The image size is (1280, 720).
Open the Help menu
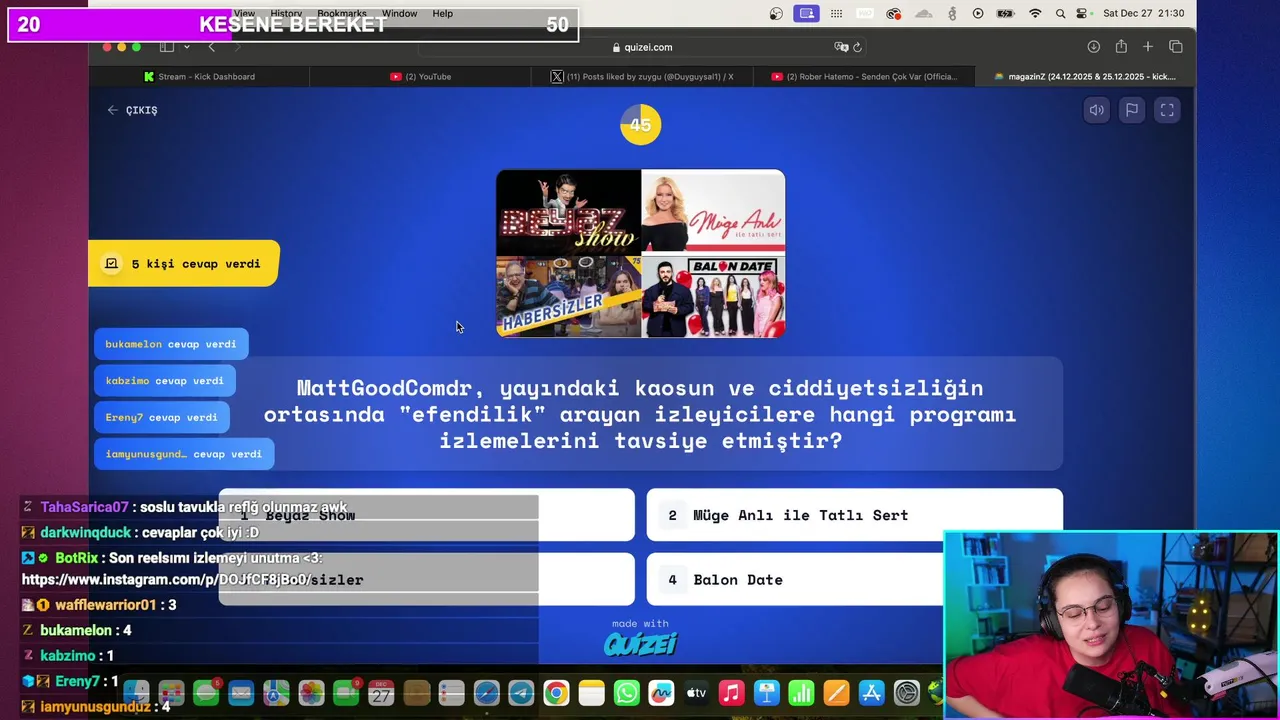(x=443, y=14)
